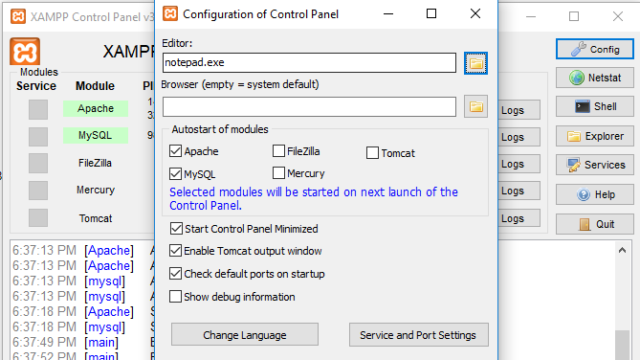Toggle Start Control Panel Minimized
Image resolution: width=640 pixels, height=360 pixels.
pos(176,229)
